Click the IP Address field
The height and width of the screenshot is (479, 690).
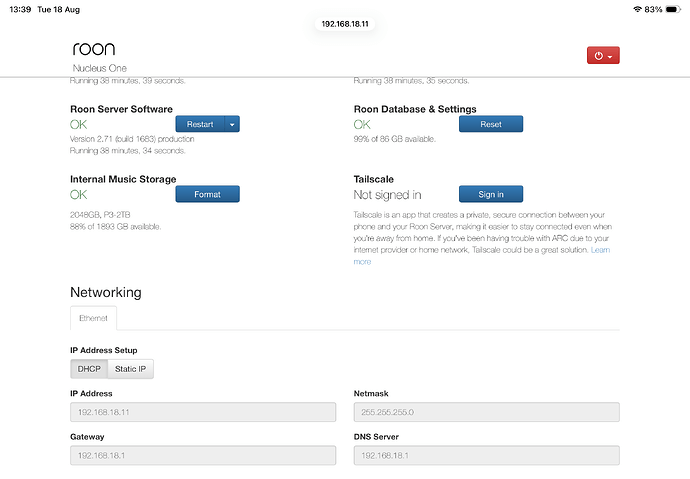(x=203, y=412)
